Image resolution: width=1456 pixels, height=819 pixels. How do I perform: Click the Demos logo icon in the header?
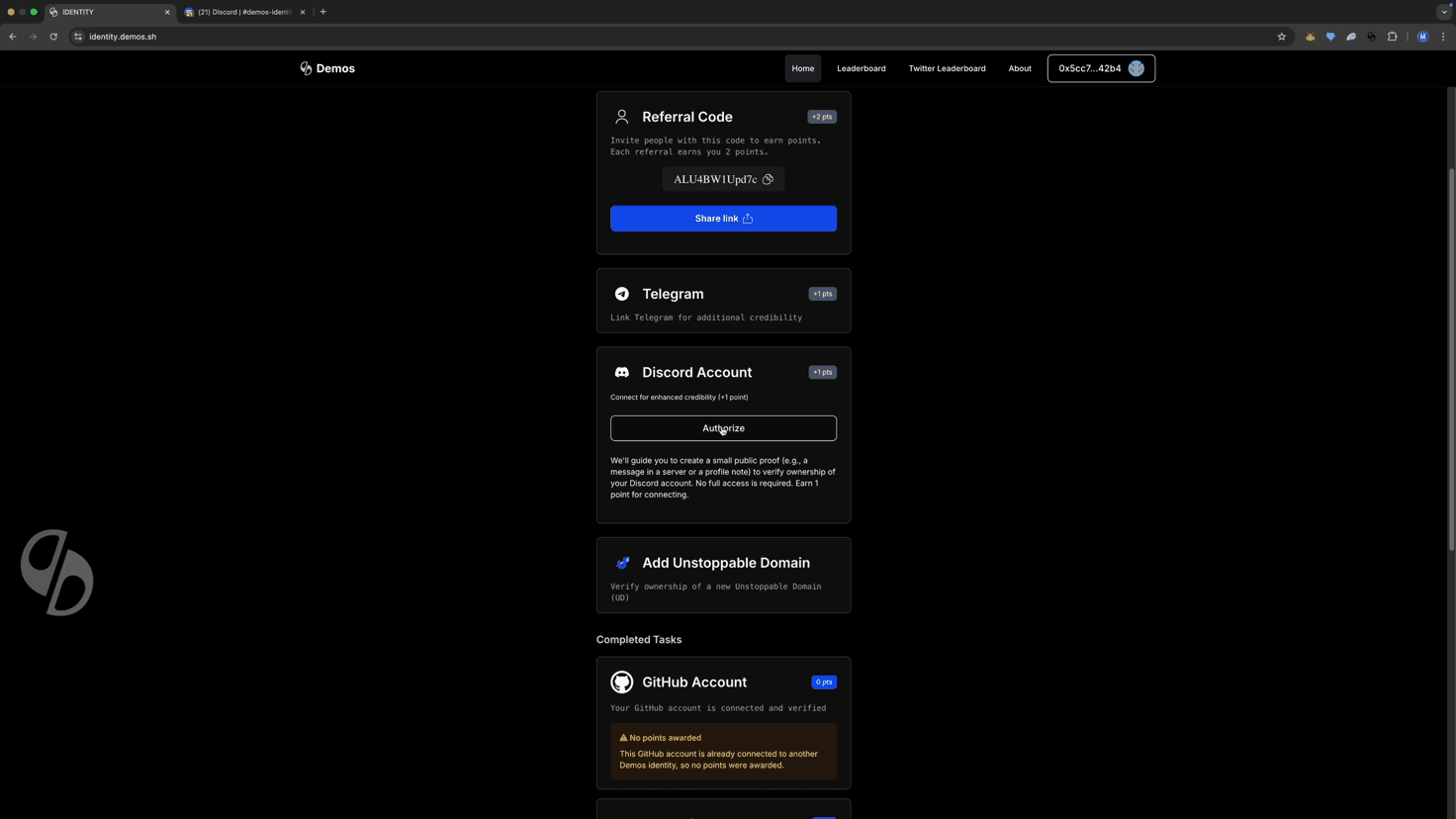tap(306, 68)
